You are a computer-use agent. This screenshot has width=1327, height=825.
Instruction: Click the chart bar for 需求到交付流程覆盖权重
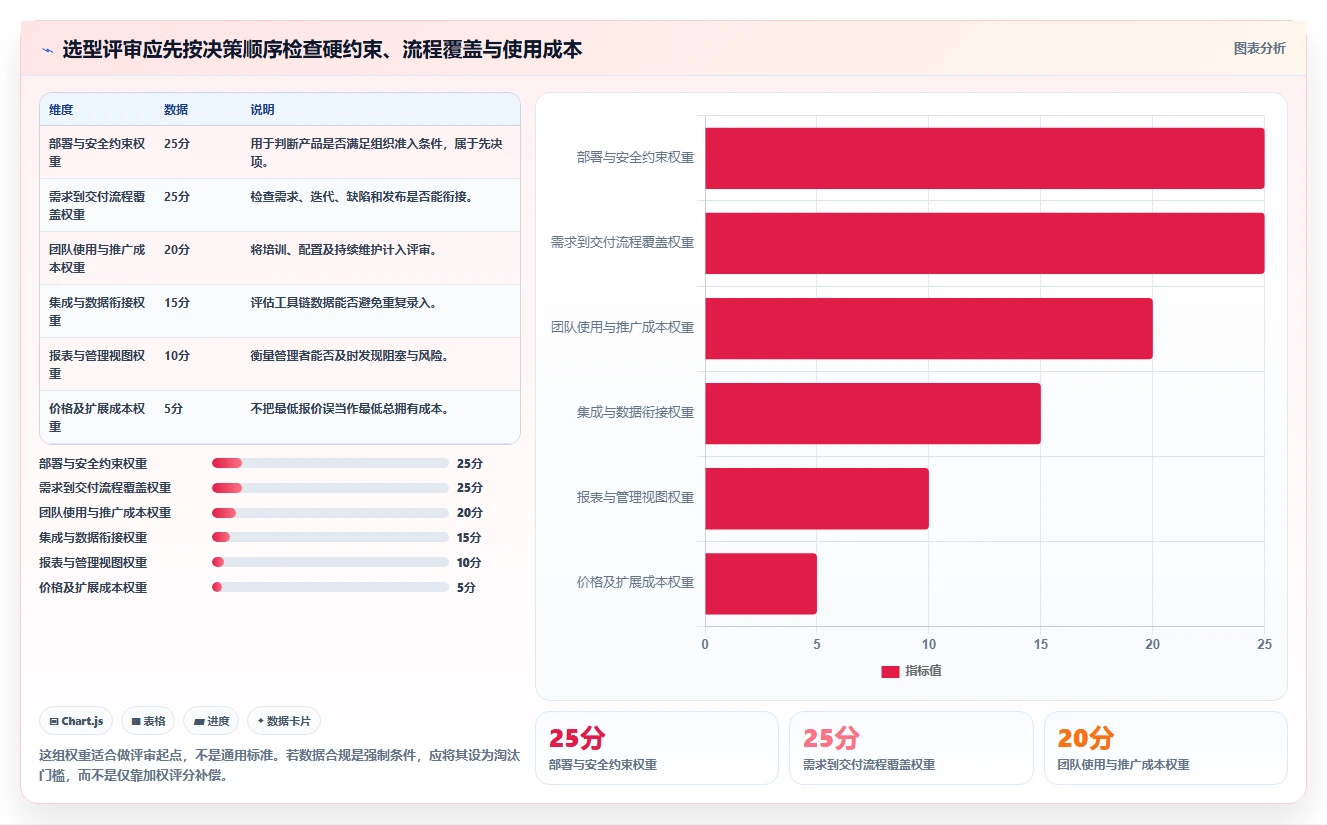985,243
